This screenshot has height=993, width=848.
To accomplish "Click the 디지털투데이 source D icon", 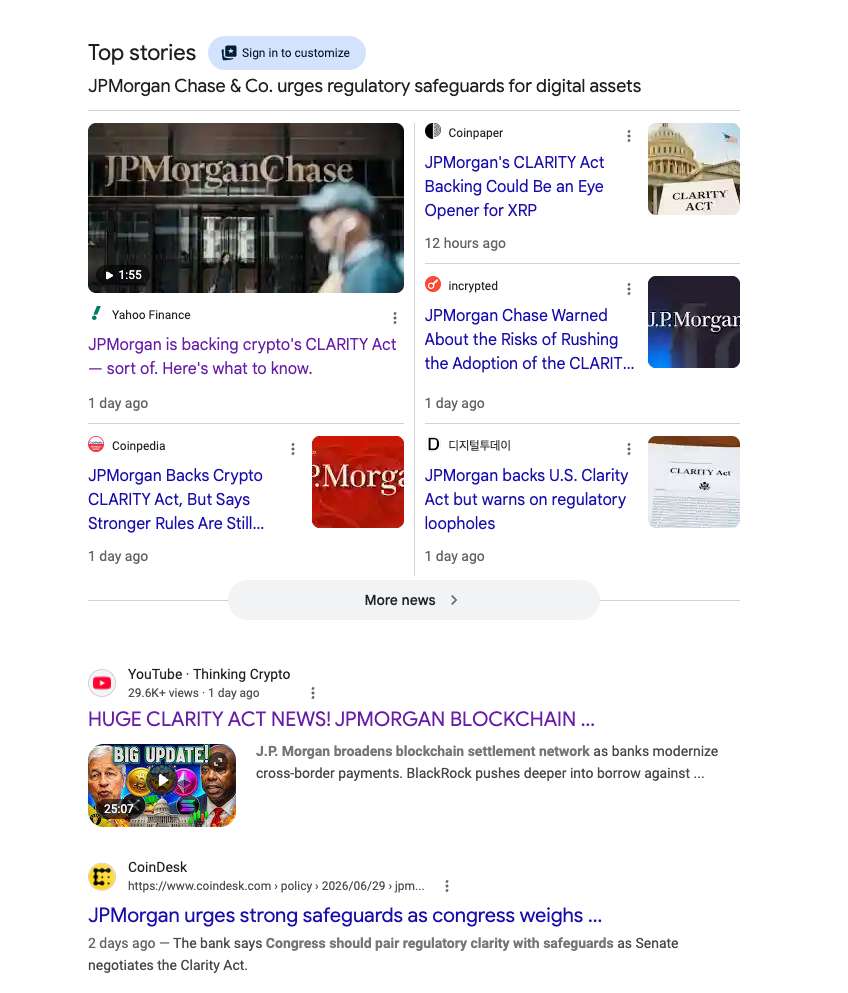I will (x=433, y=445).
